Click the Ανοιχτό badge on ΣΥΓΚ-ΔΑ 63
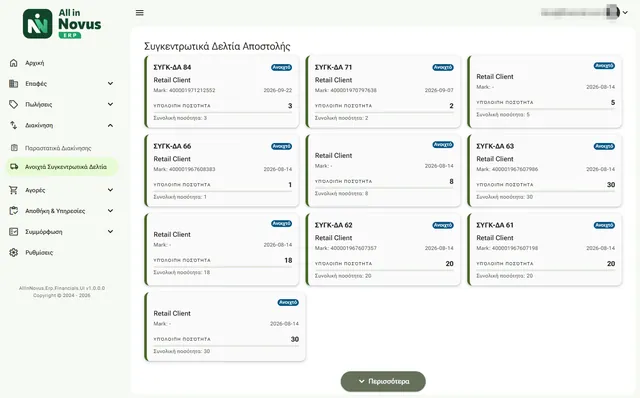 [604, 146]
